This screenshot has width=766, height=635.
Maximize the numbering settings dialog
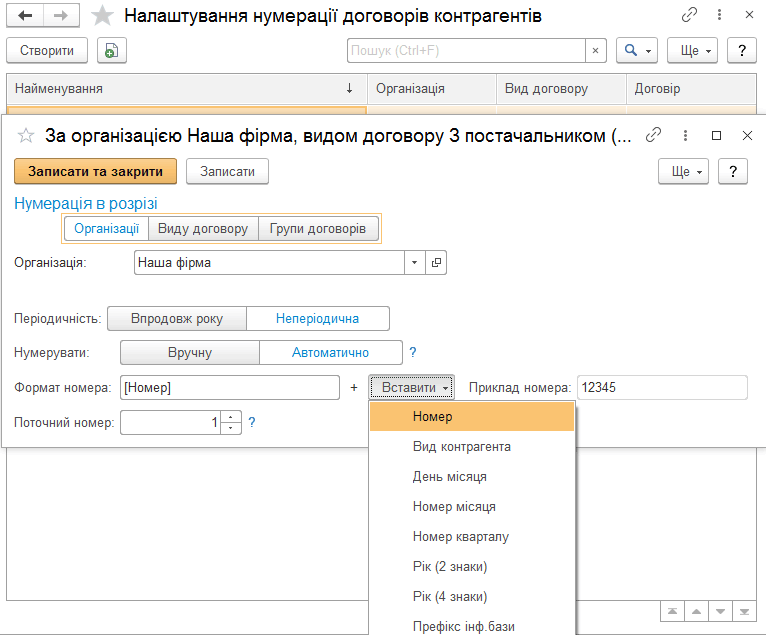716,135
